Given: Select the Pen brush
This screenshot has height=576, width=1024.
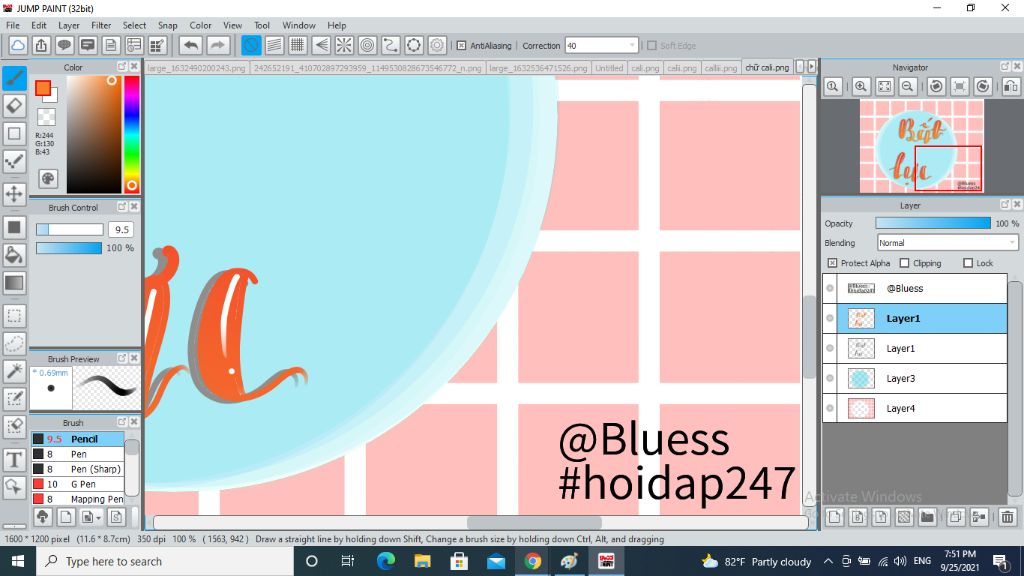Looking at the screenshot, I should (x=78, y=454).
